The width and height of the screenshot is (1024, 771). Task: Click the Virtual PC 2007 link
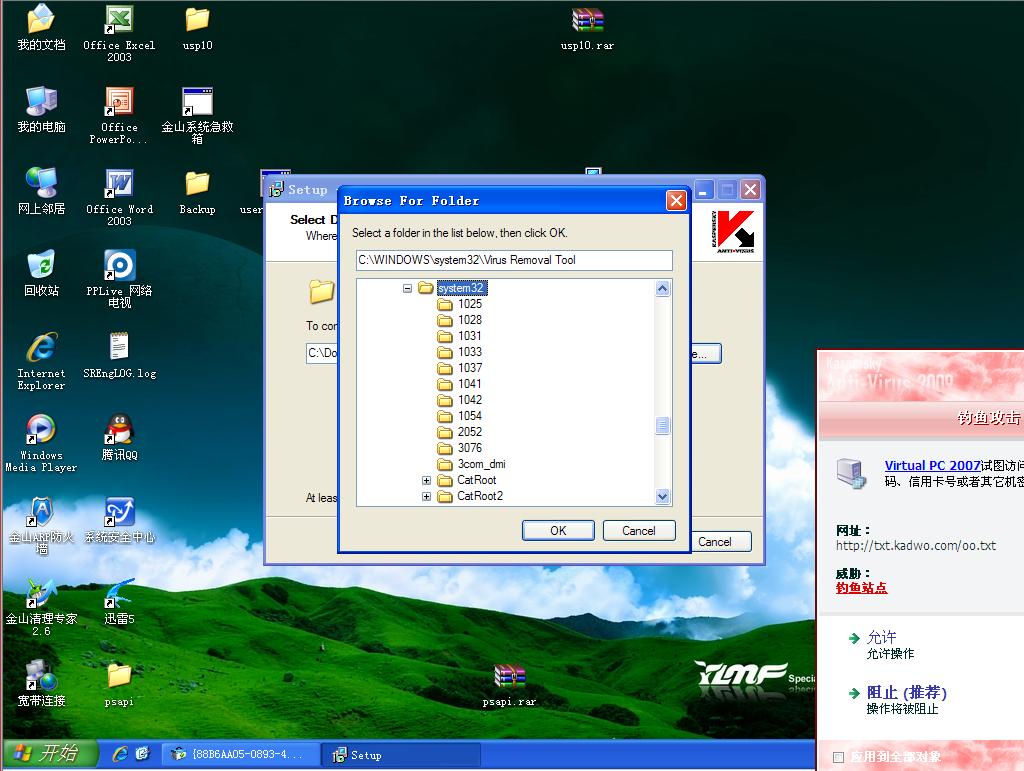click(932, 465)
